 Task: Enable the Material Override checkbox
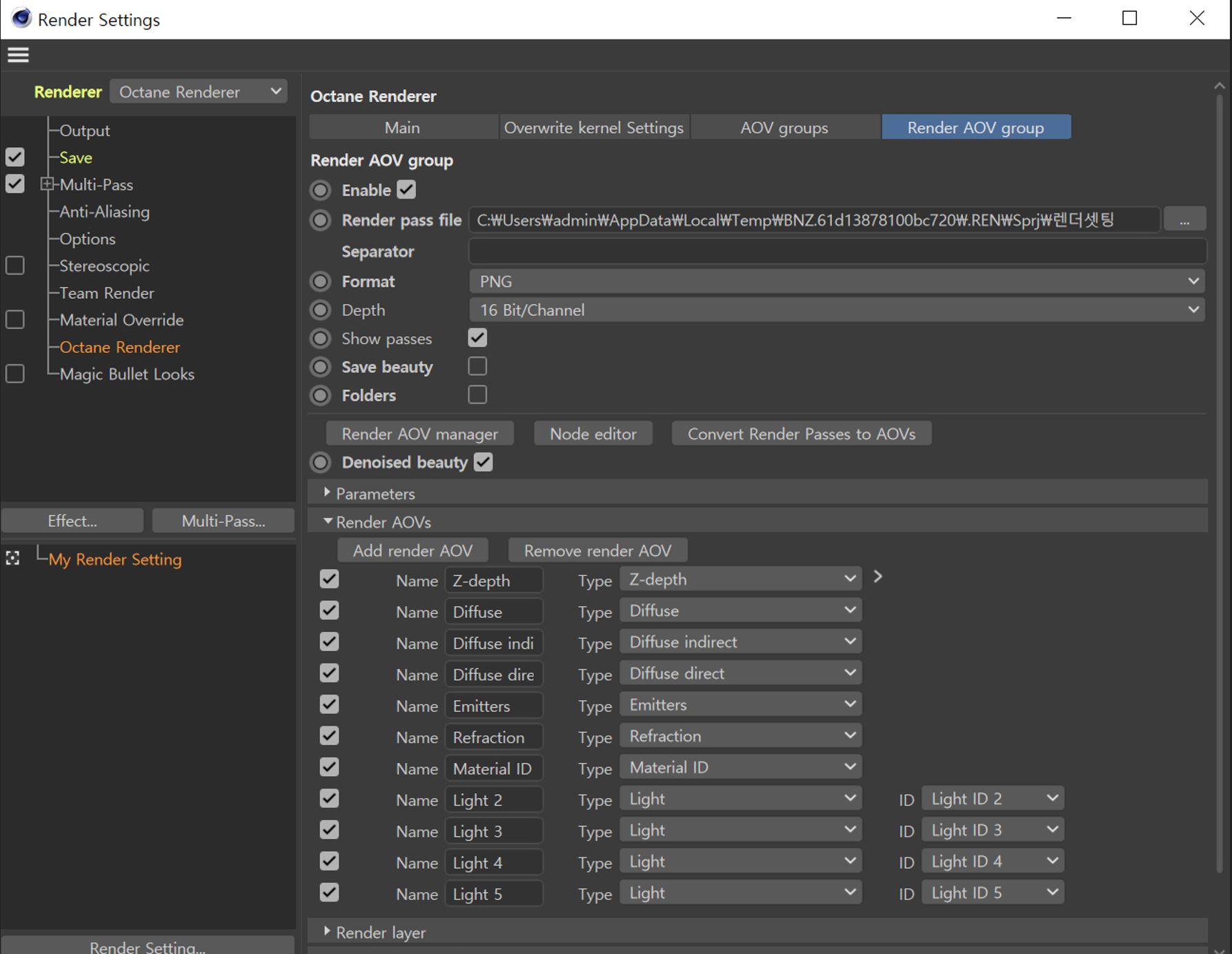coord(15,319)
